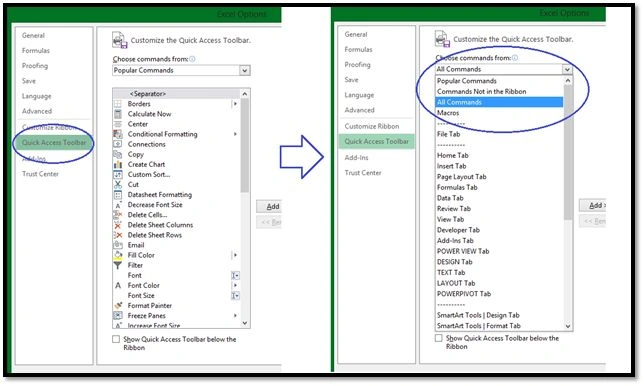The height and width of the screenshot is (386, 644).
Task: Select the Center alignment command icon
Action: coord(118,124)
